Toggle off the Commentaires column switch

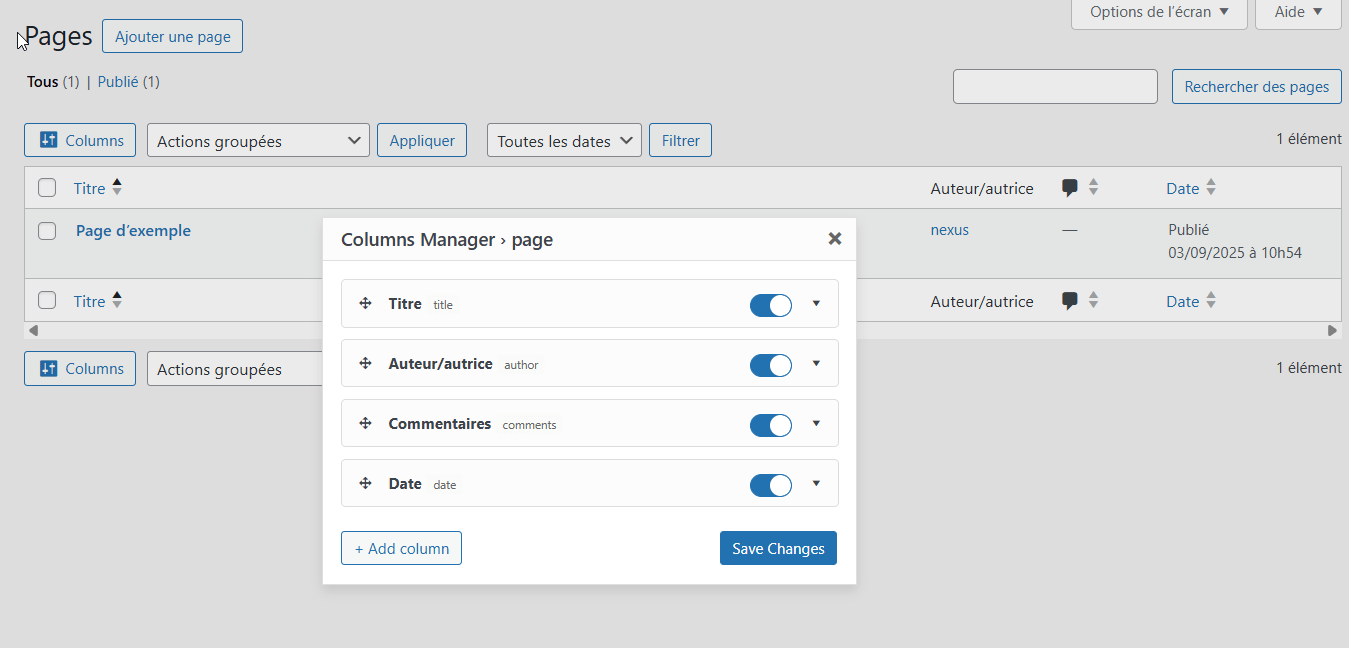coord(771,425)
